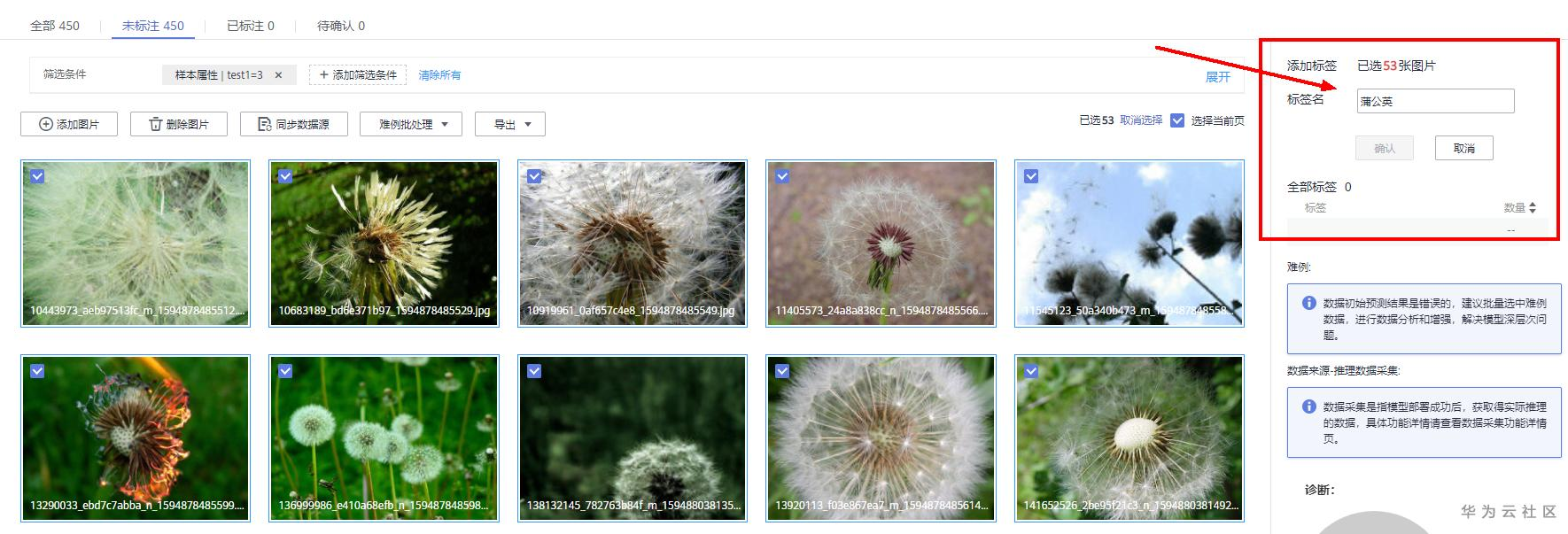Remove the test1=3 filter chip with its x icon

(x=278, y=75)
